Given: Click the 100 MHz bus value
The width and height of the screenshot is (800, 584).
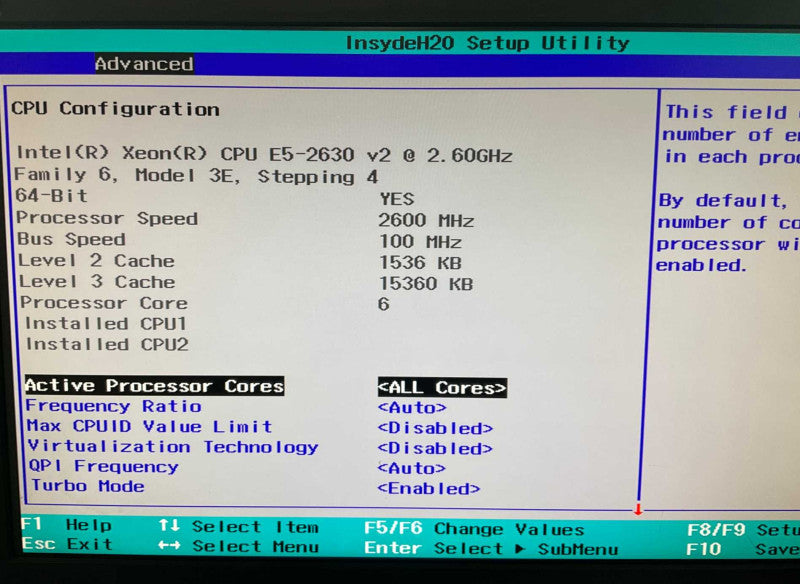Looking at the screenshot, I should point(420,241).
